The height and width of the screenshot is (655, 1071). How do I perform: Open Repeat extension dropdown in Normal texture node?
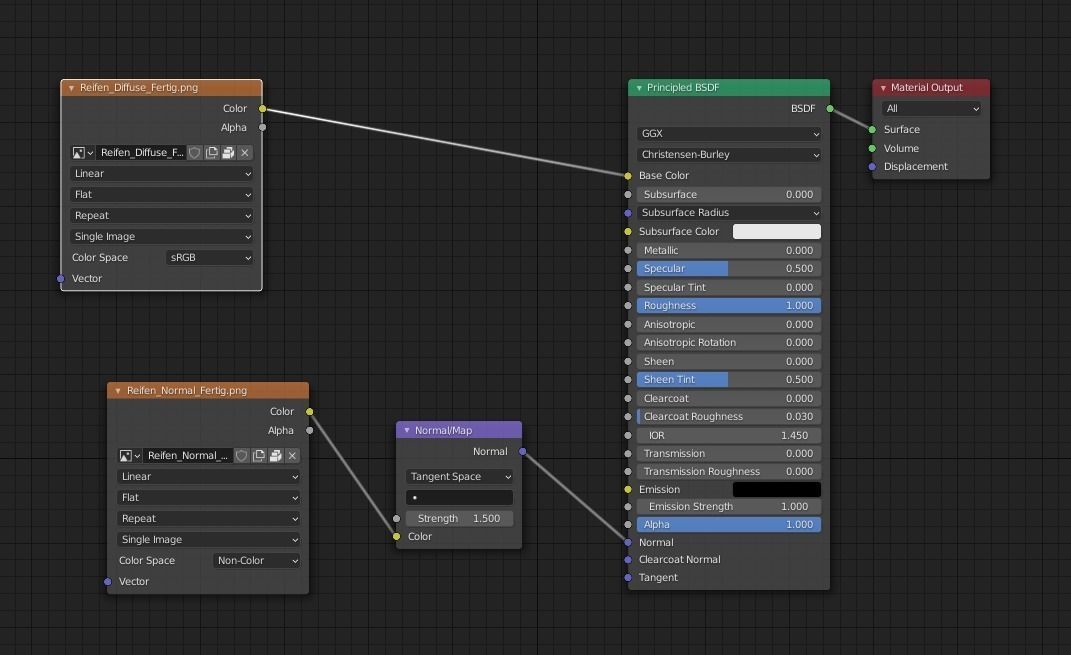(208, 518)
